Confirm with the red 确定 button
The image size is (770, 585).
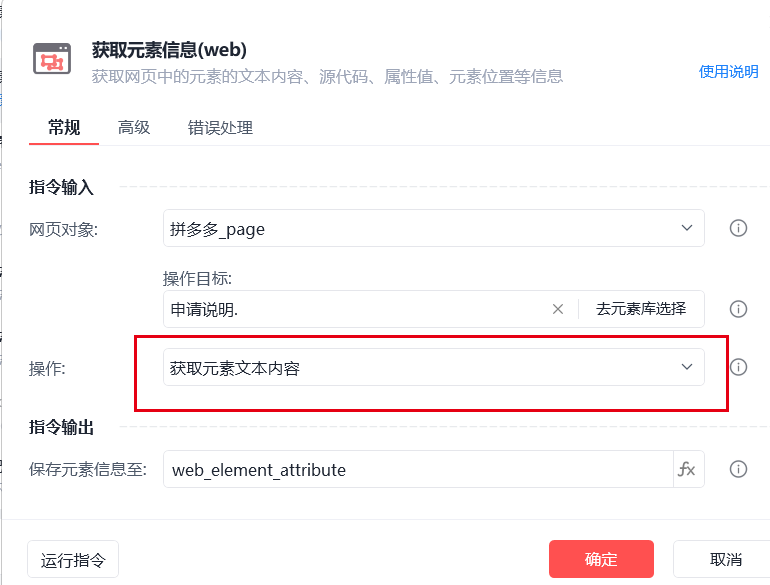(601, 559)
